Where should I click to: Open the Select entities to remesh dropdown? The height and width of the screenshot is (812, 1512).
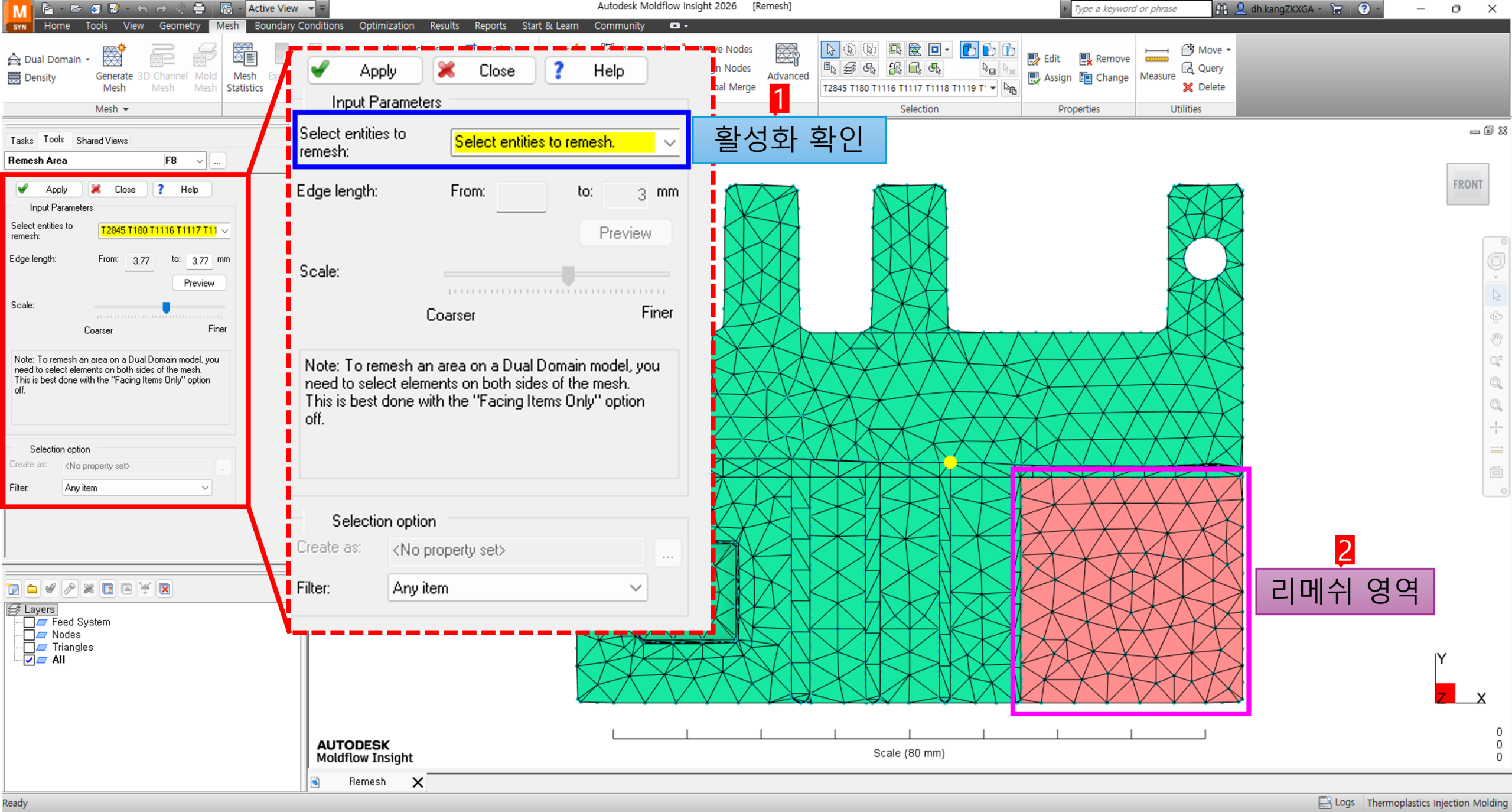(x=225, y=230)
